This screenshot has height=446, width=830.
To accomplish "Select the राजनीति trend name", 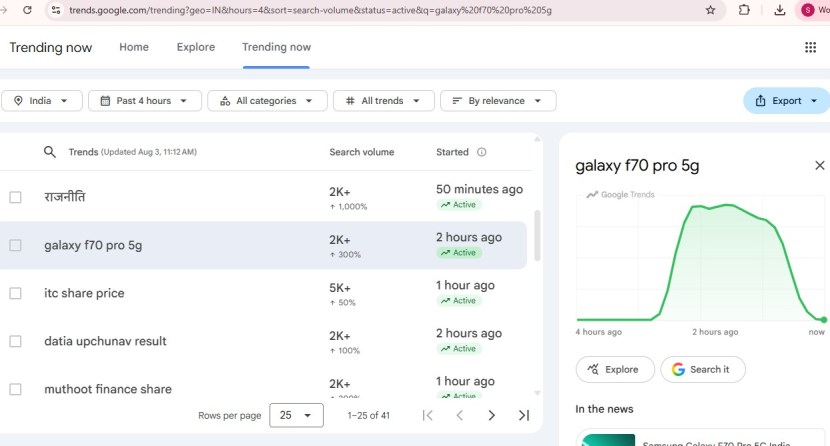I will [x=65, y=197].
